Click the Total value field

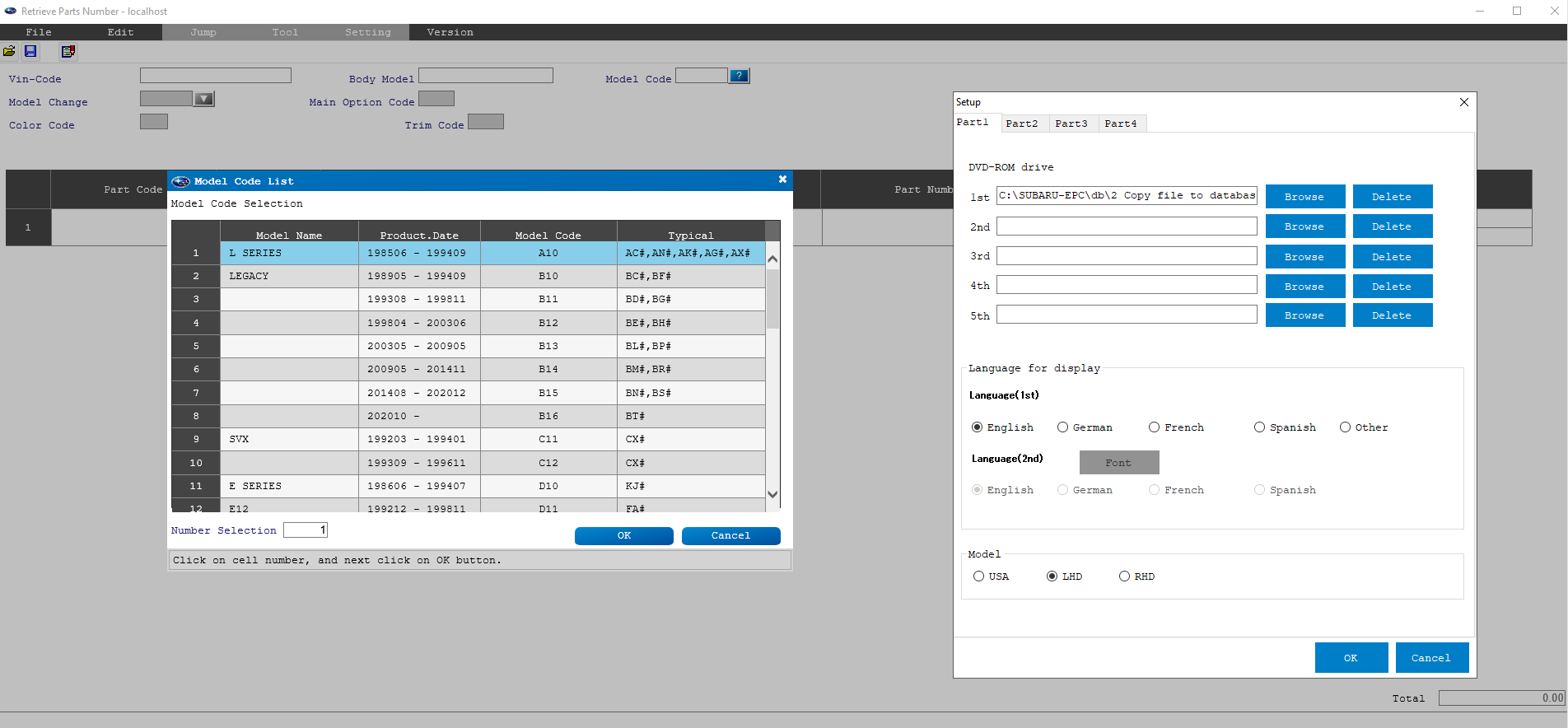pos(1501,698)
